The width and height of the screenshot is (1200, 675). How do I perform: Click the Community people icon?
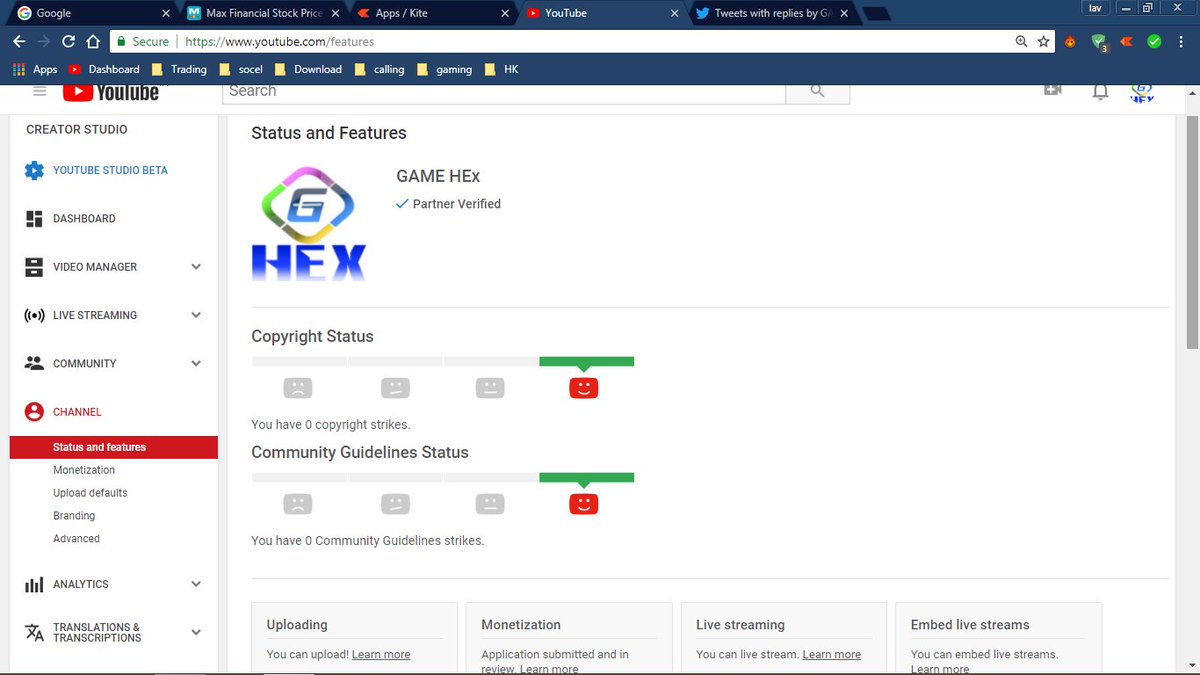pos(34,363)
